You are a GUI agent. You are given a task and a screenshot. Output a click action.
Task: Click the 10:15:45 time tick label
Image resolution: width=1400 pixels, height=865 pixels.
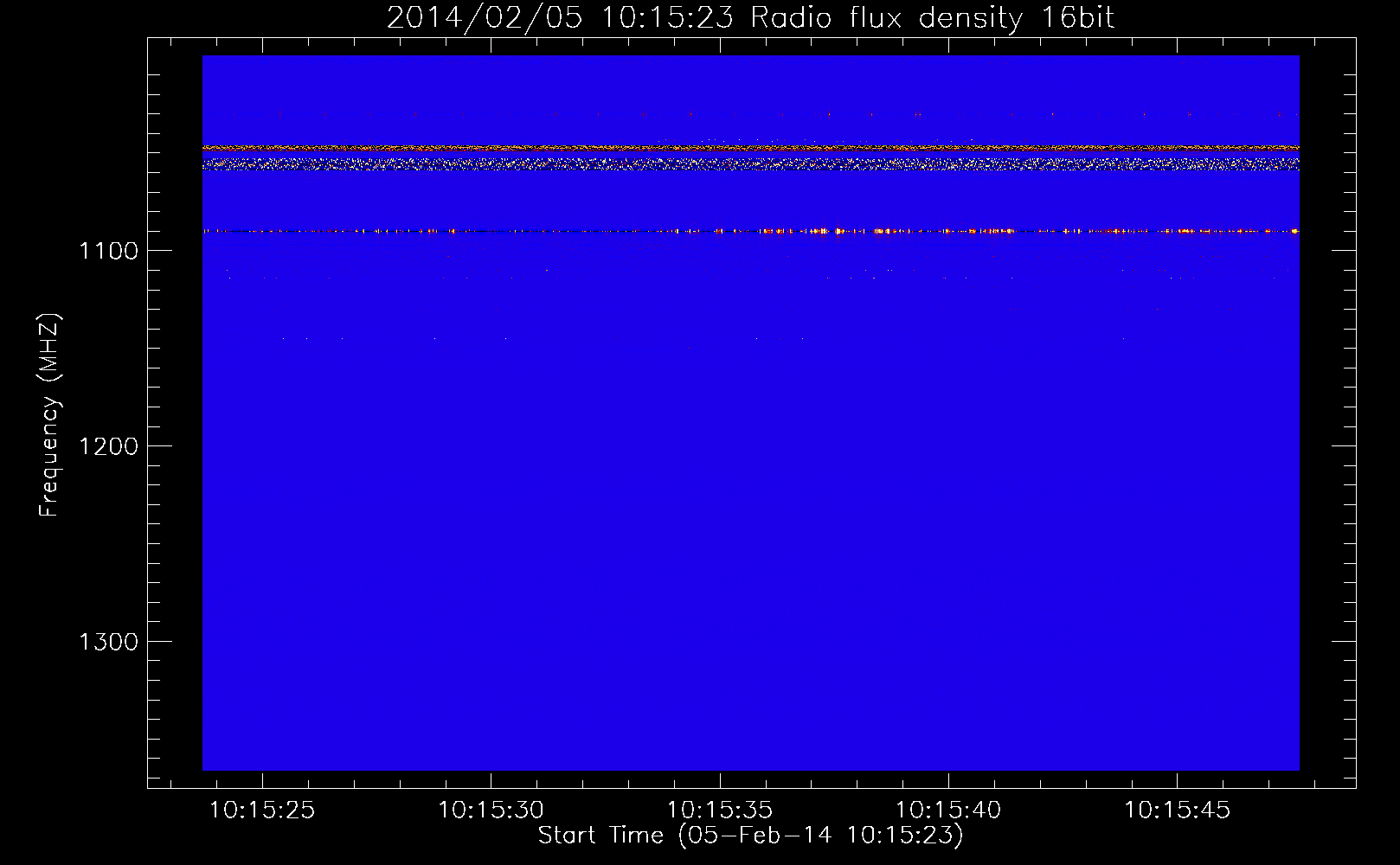1176,811
